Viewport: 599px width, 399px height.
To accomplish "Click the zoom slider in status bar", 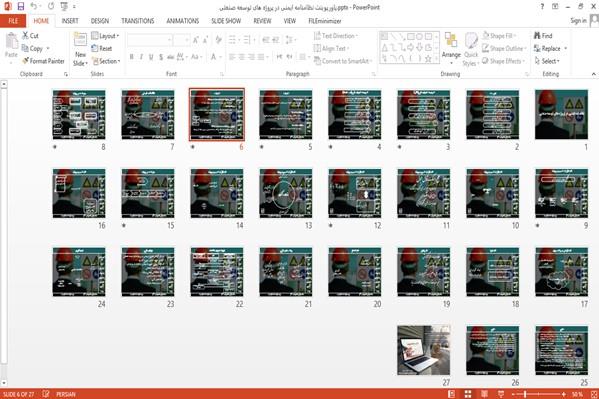I will (539, 394).
